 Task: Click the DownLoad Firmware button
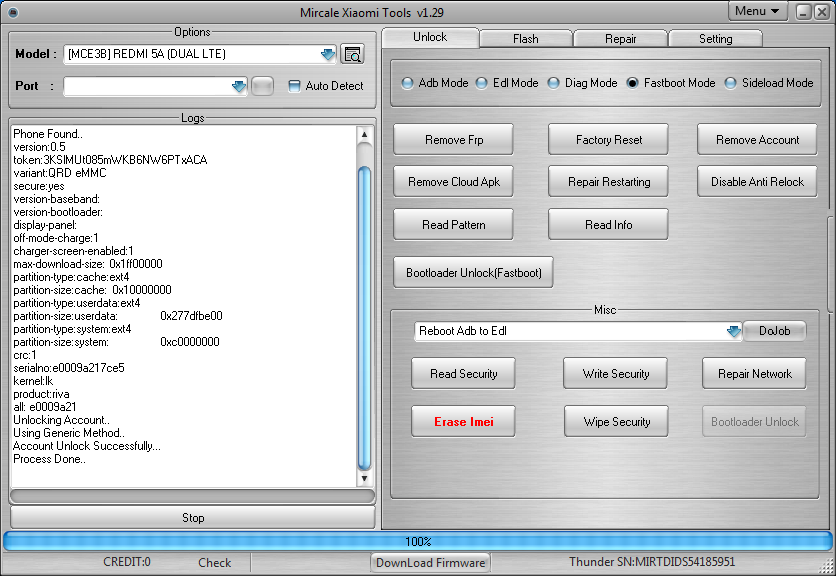point(430,563)
